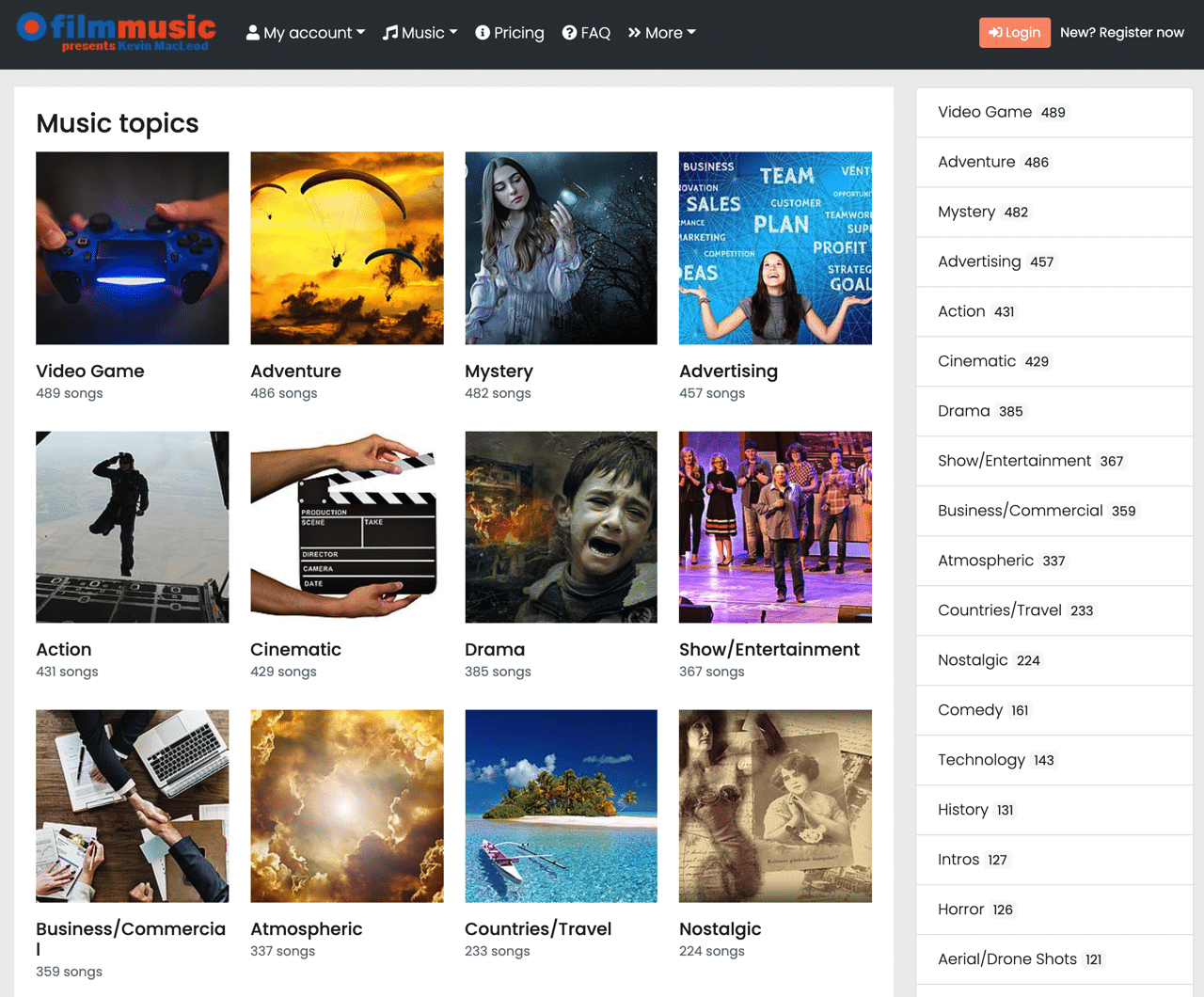
Task: Click the Cinematic title under the thumbnail
Action: 295,649
